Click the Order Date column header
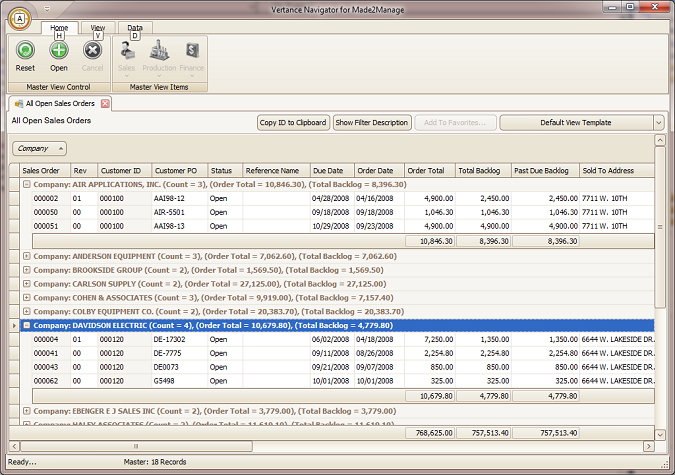 tap(379, 171)
